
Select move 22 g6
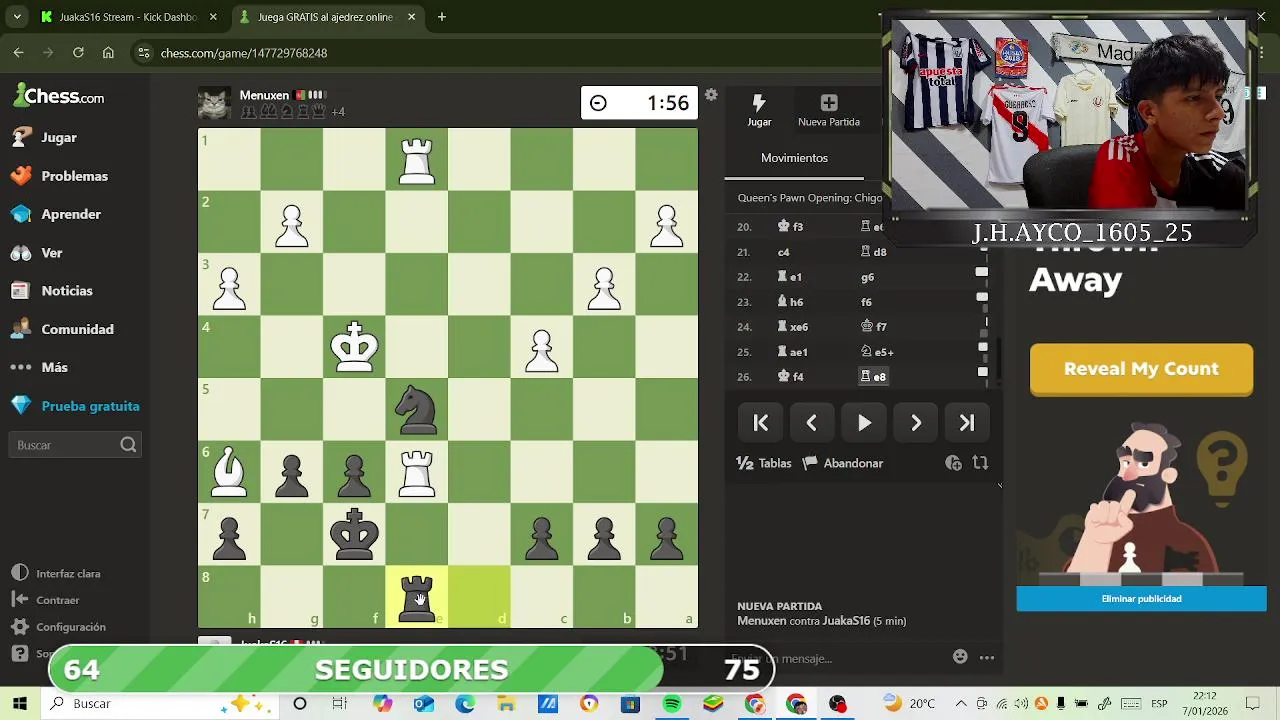coord(867,277)
